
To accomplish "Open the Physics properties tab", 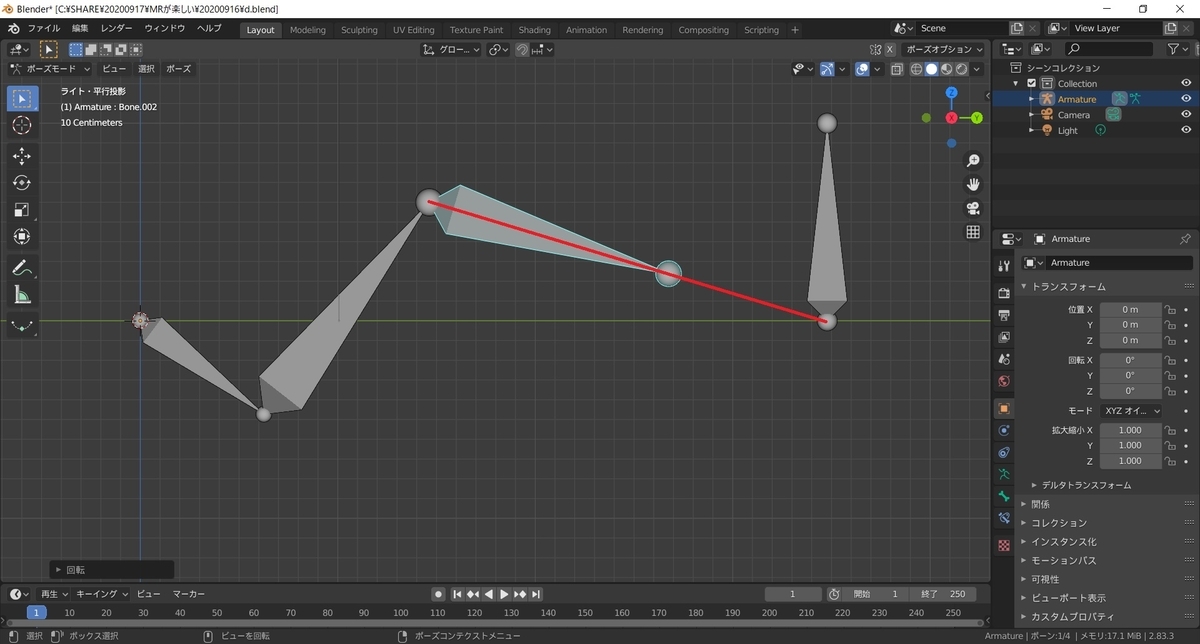I will coord(1005,430).
